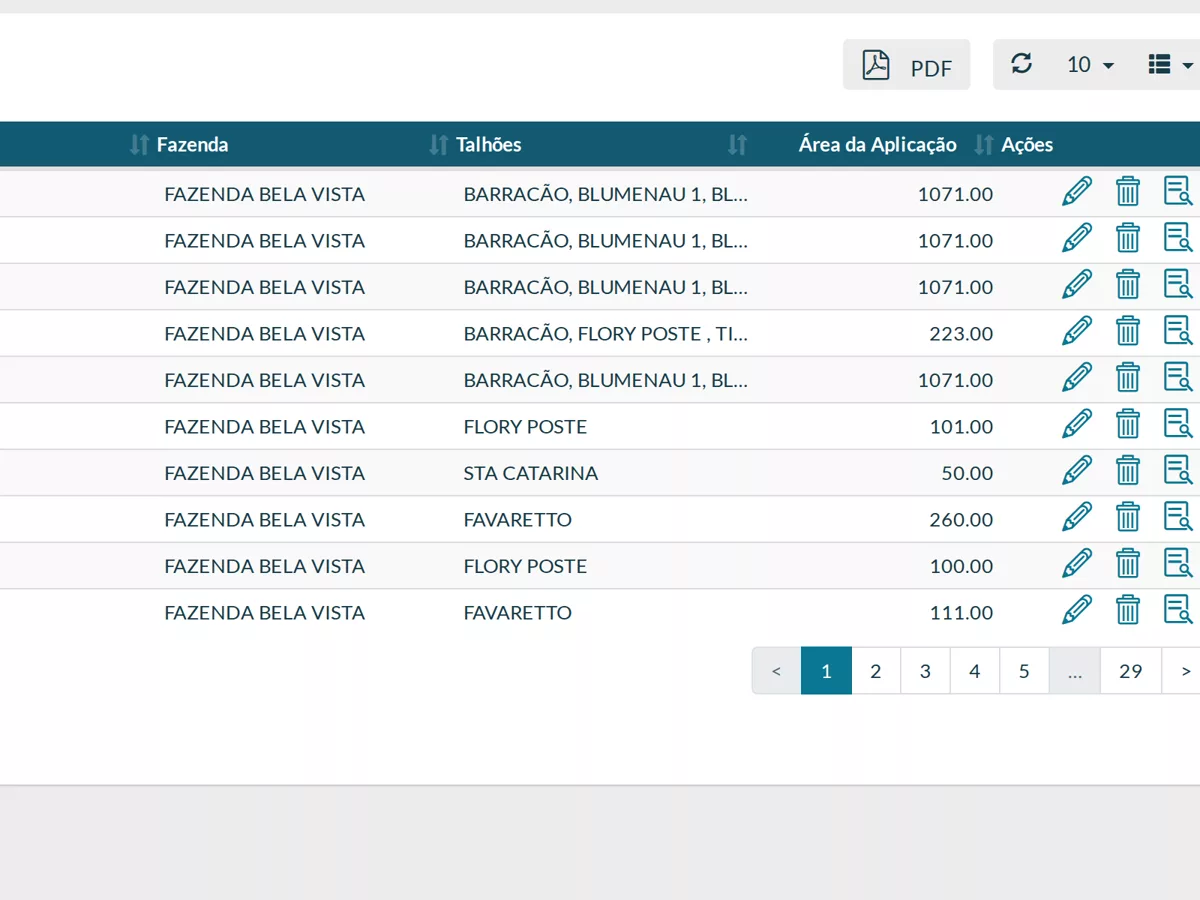Sort by the Fazenda column header
This screenshot has width=1200, height=900.
192,145
